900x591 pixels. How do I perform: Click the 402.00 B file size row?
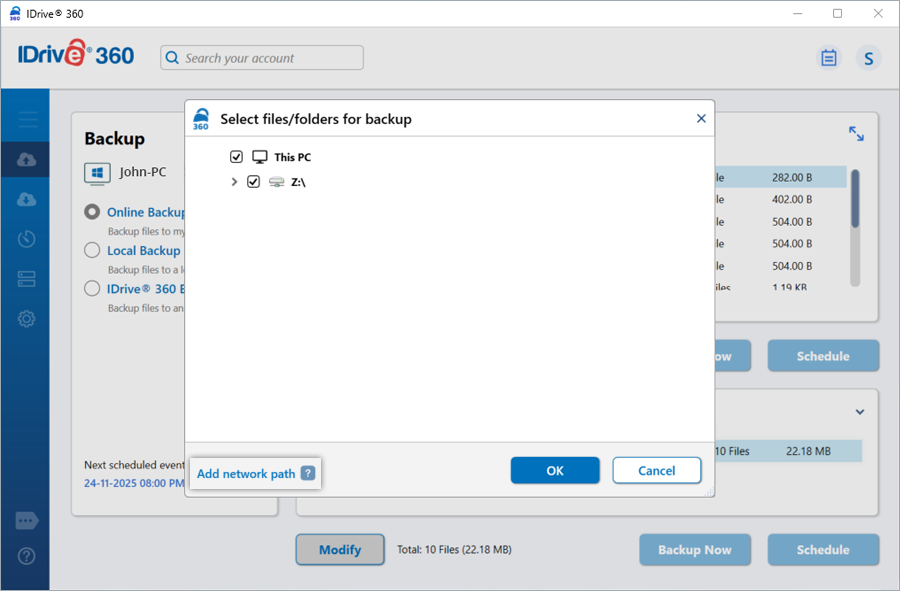click(x=781, y=200)
